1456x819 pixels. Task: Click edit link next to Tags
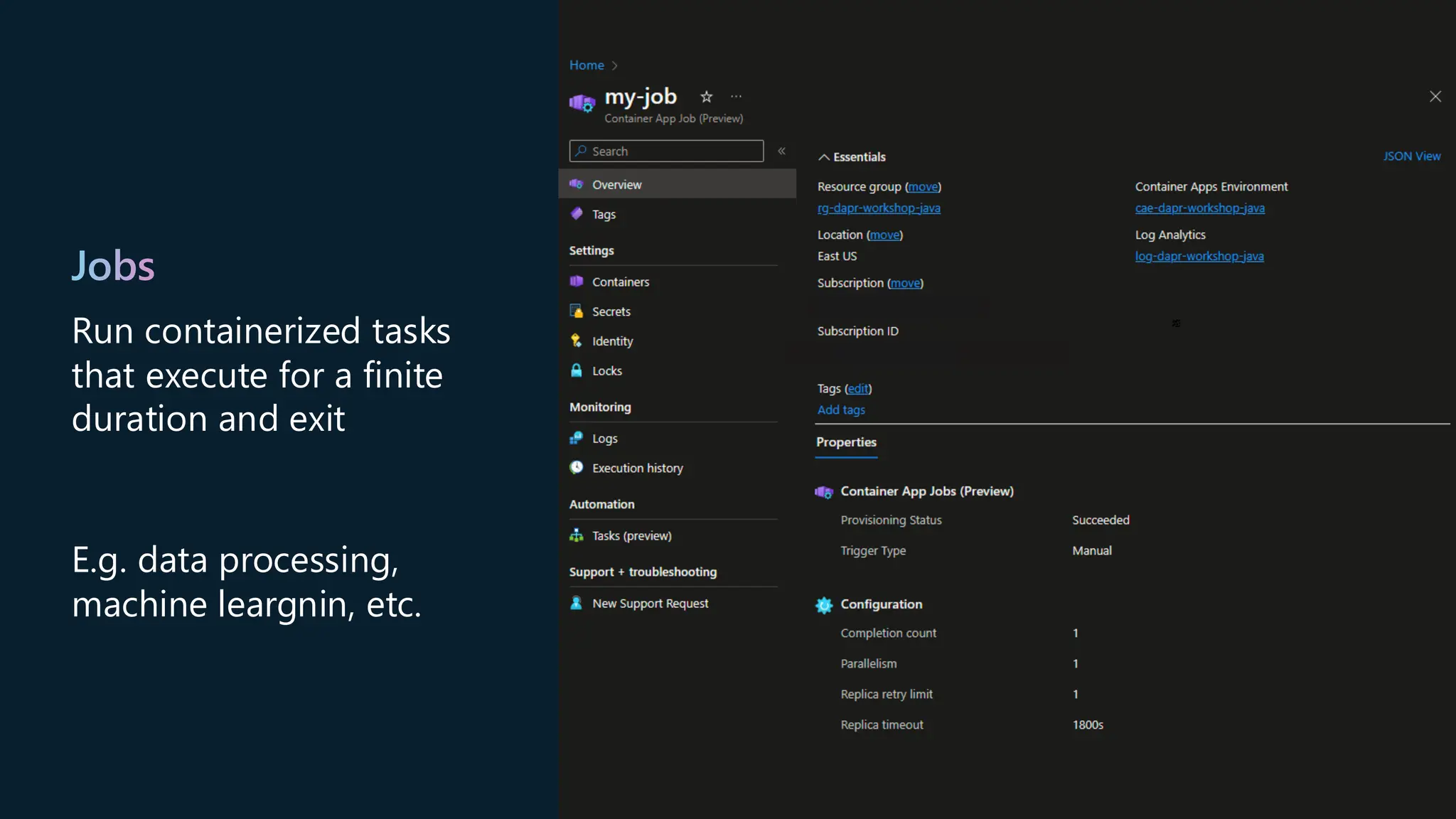coord(858,389)
